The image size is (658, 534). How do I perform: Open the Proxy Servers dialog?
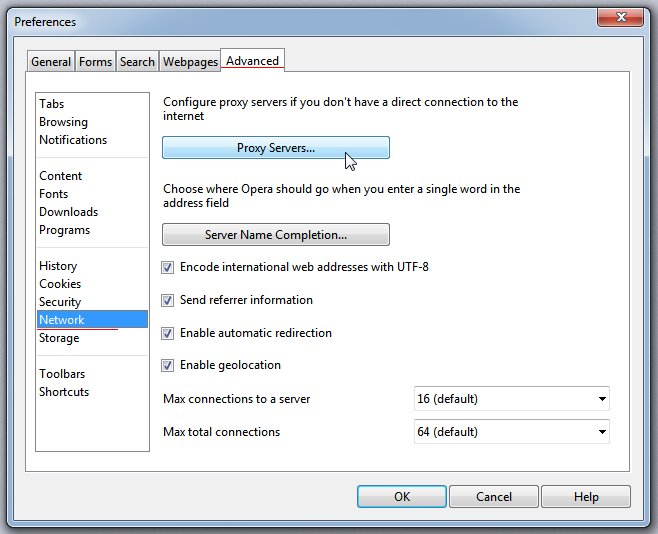click(276, 148)
